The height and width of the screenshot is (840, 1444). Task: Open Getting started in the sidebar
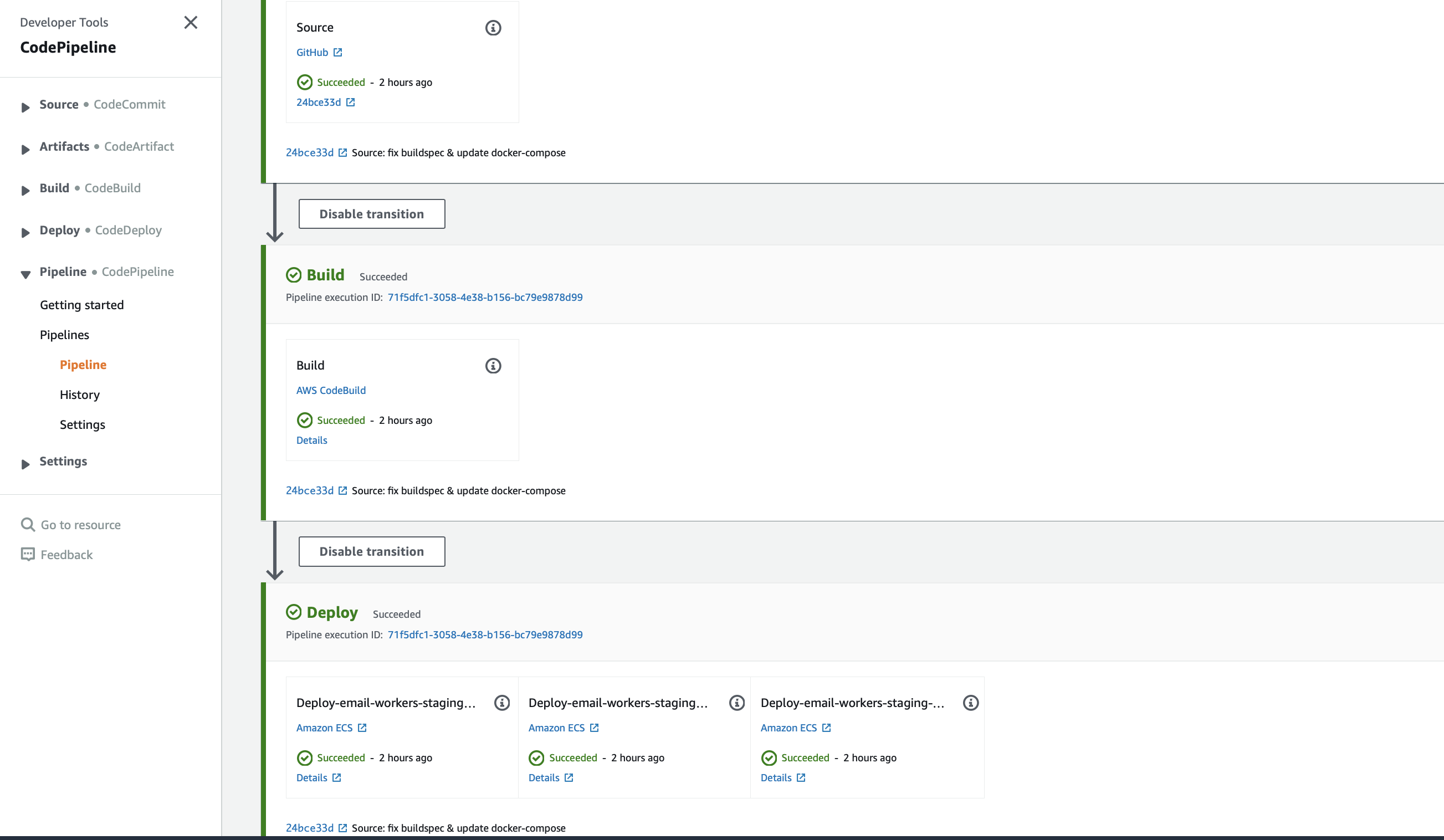(81, 305)
